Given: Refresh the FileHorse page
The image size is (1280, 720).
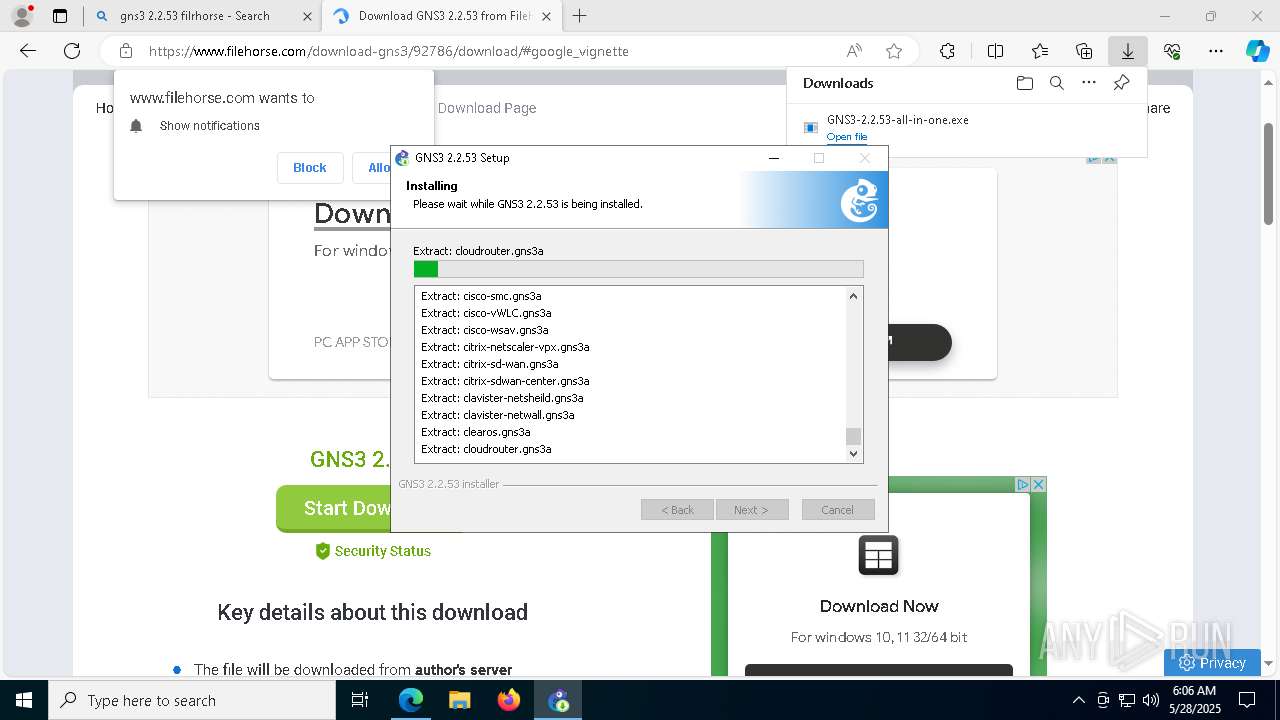Looking at the screenshot, I should (x=72, y=51).
